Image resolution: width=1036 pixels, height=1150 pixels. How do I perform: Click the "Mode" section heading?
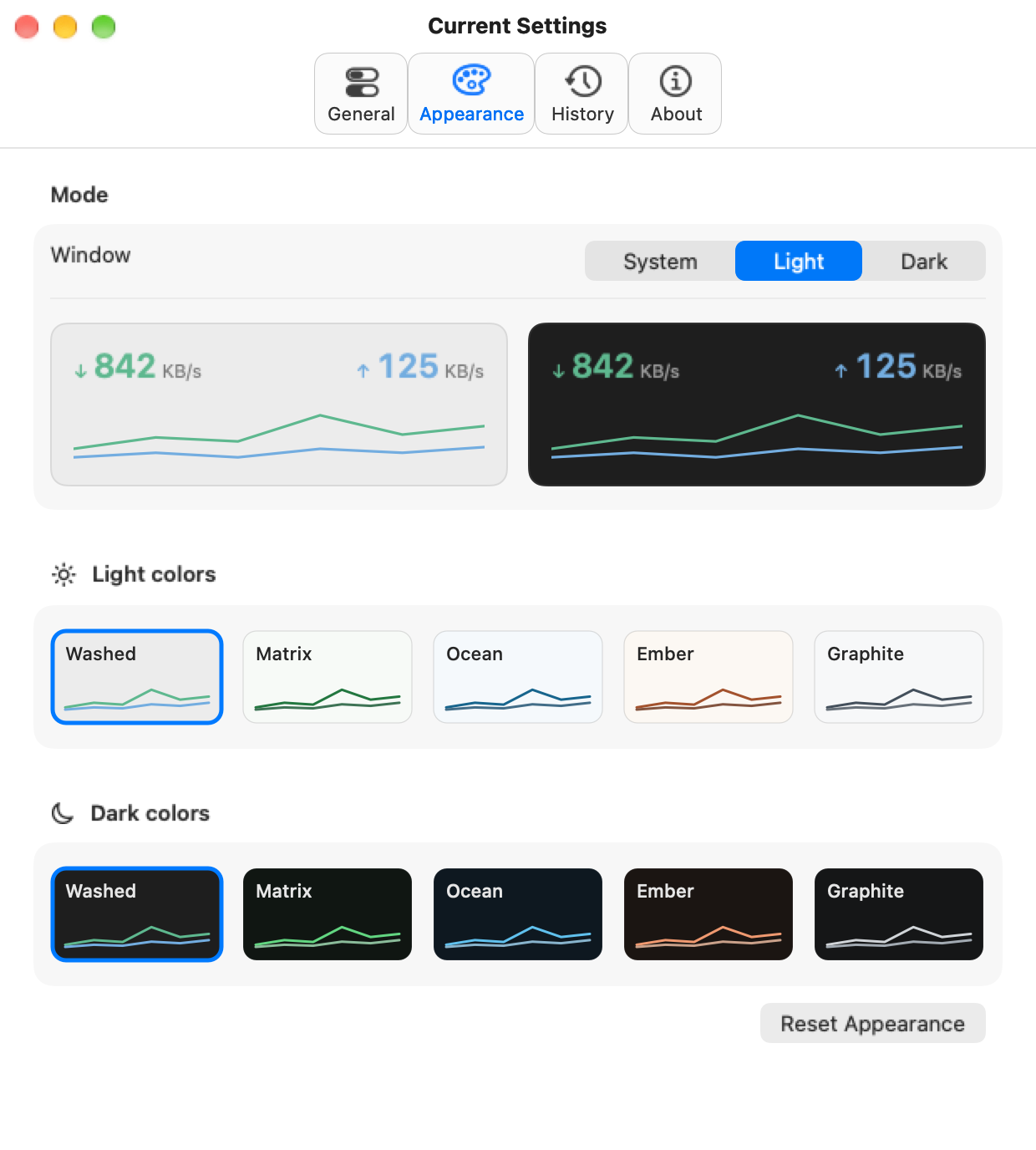(79, 195)
